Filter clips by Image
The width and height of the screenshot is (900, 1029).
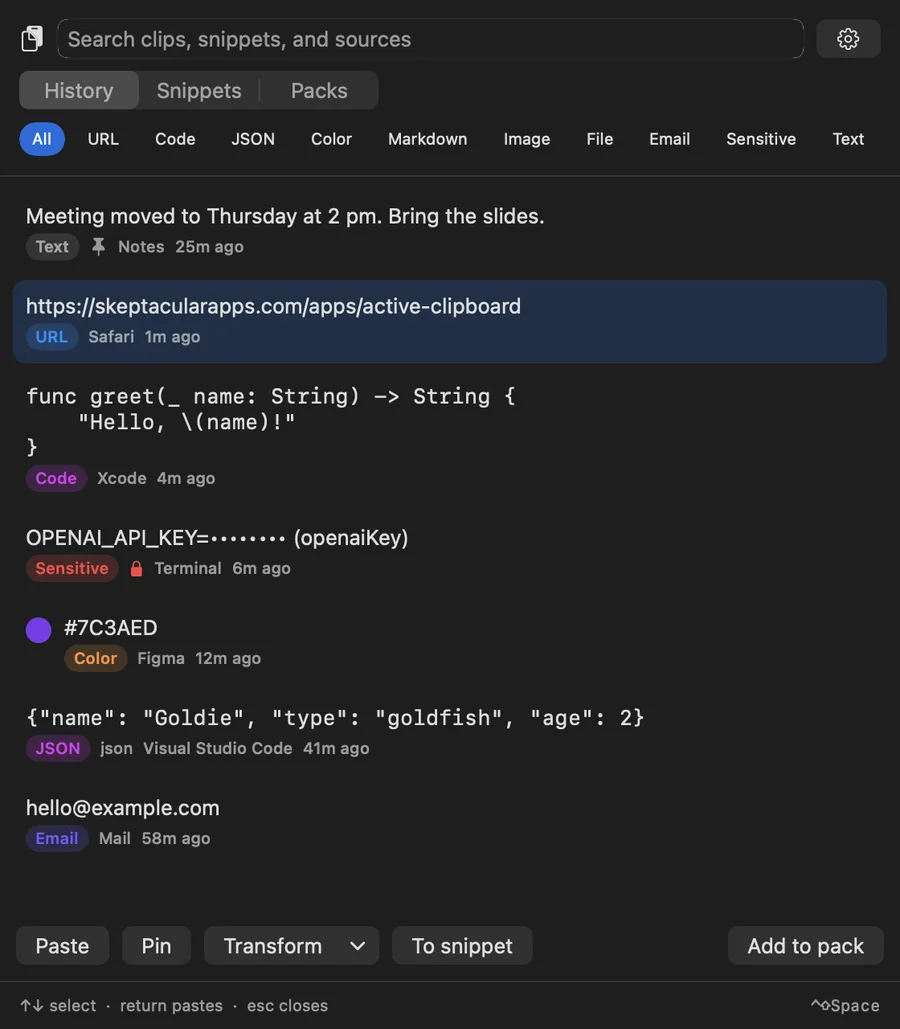tap(526, 139)
